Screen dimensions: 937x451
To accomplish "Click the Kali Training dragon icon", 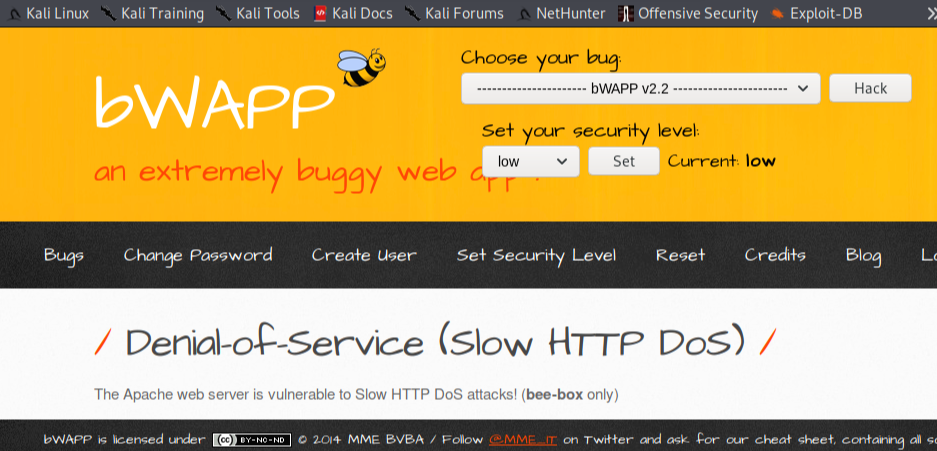I will click(x=108, y=13).
